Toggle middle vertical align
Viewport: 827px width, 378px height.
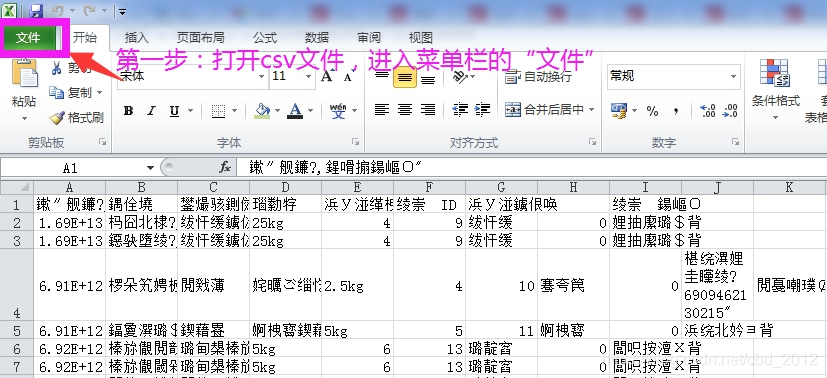[405, 78]
